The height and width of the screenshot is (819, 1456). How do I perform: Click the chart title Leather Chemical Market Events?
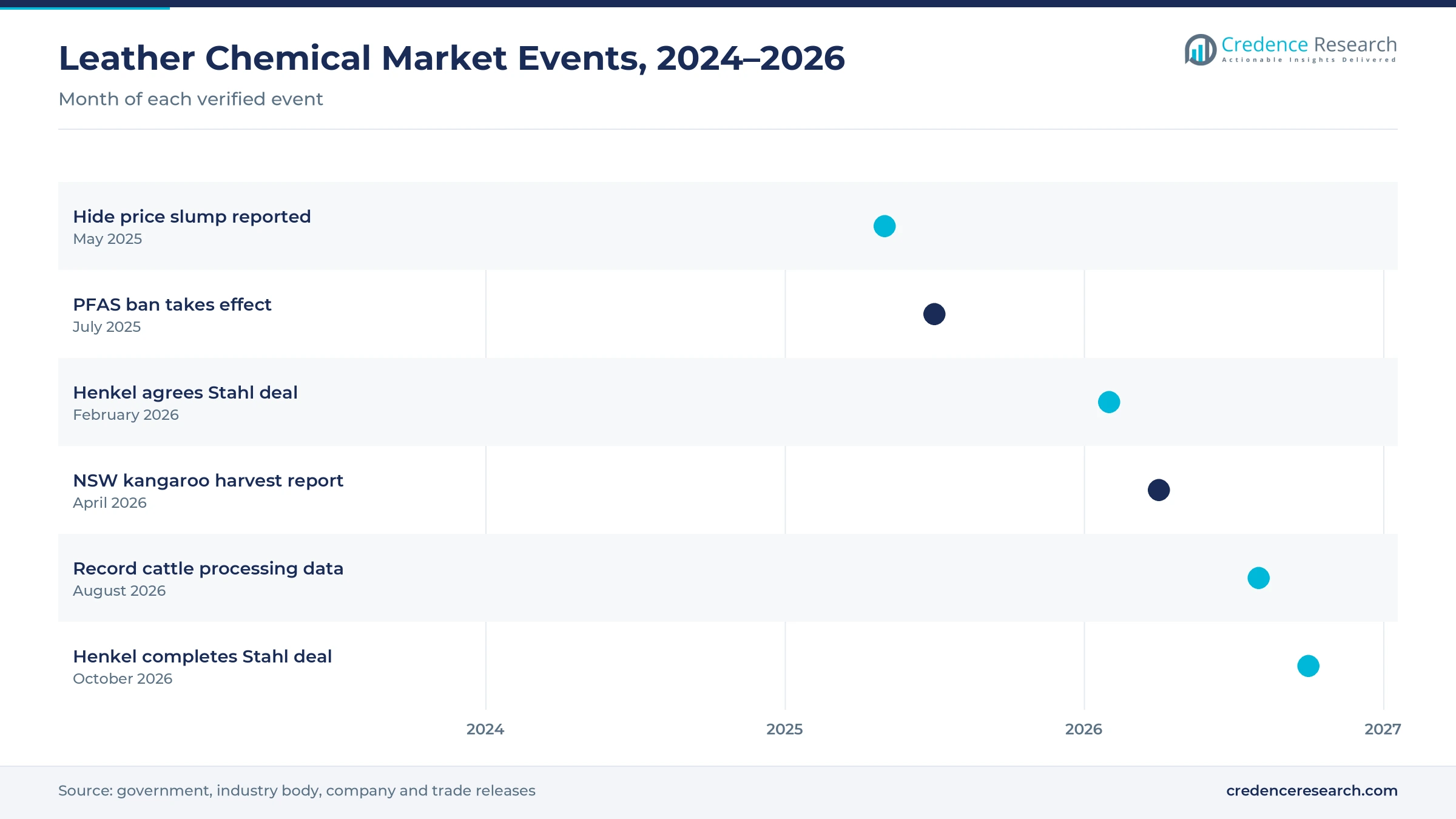tap(451, 58)
